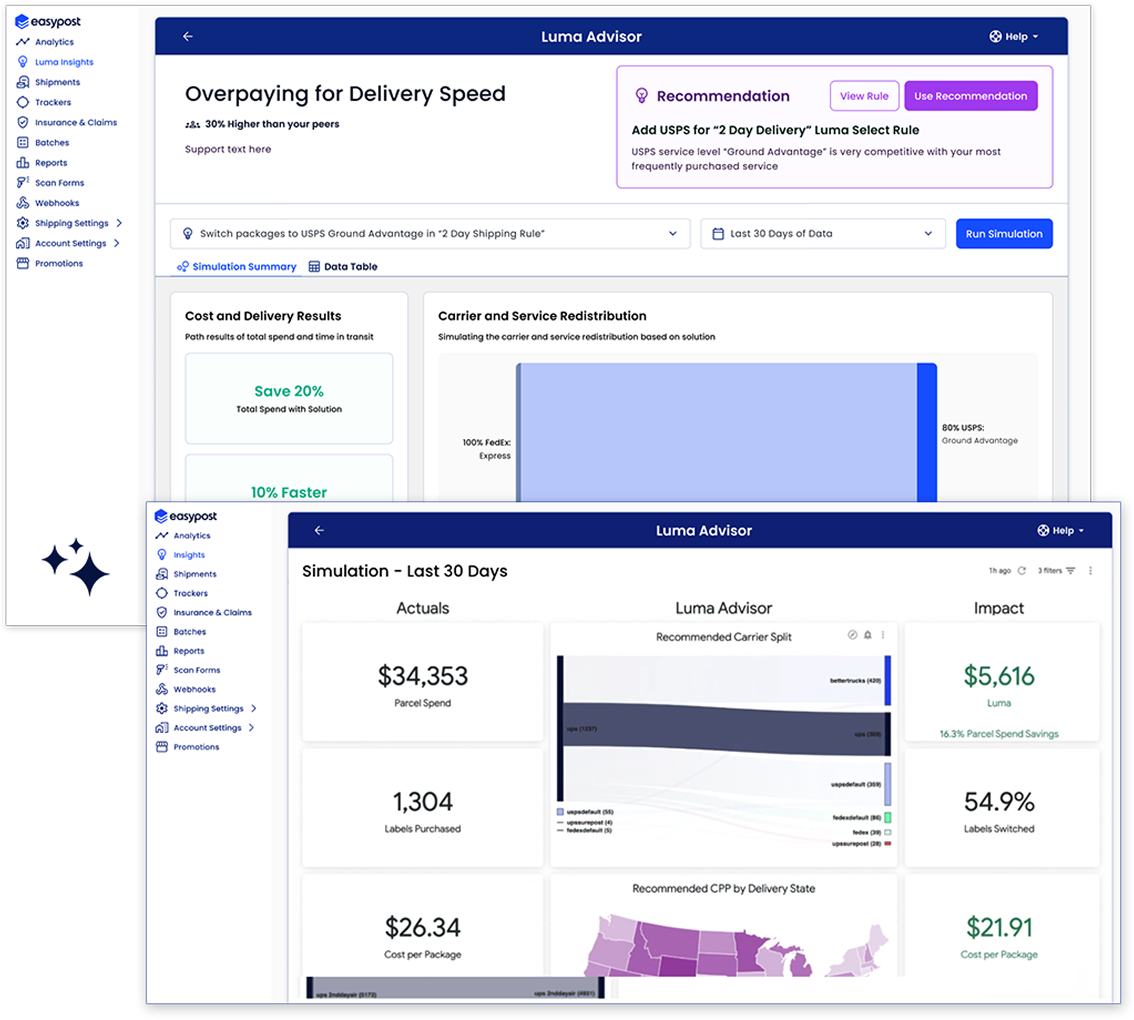Open Promotions in the front window sidebar
Image resolution: width=1134 pixels, height=1020 pixels.
(x=187, y=747)
